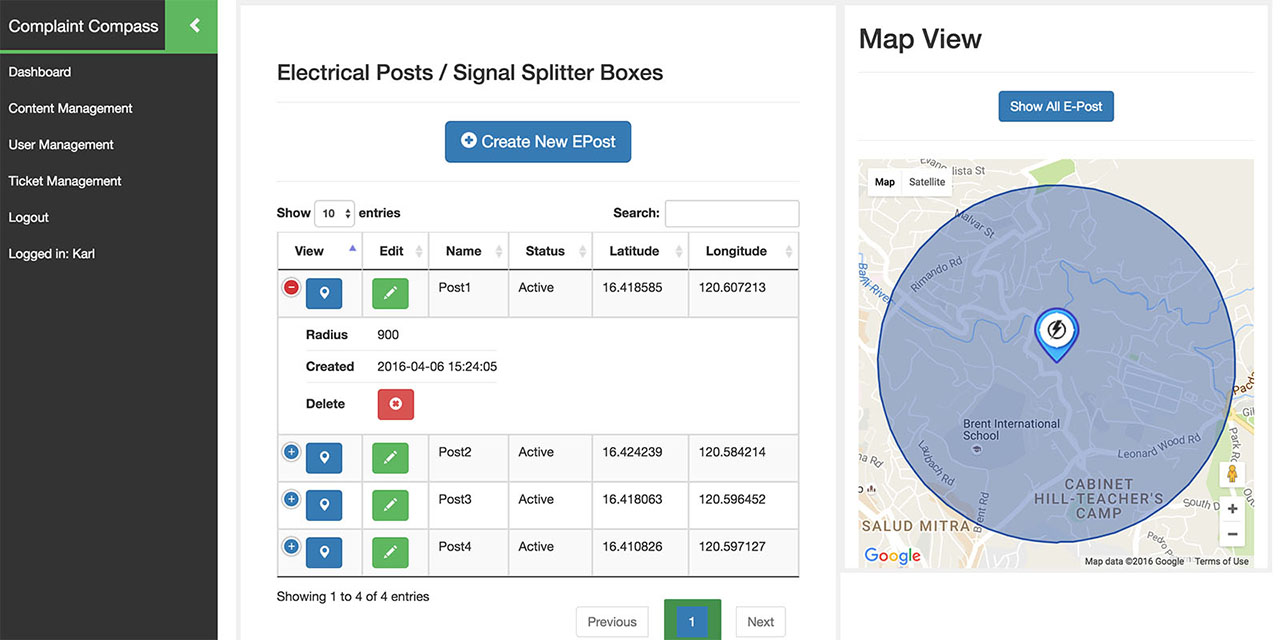The image size is (1280, 640).
Task: Click the map pin button for Post1
Action: pyautogui.click(x=324, y=293)
